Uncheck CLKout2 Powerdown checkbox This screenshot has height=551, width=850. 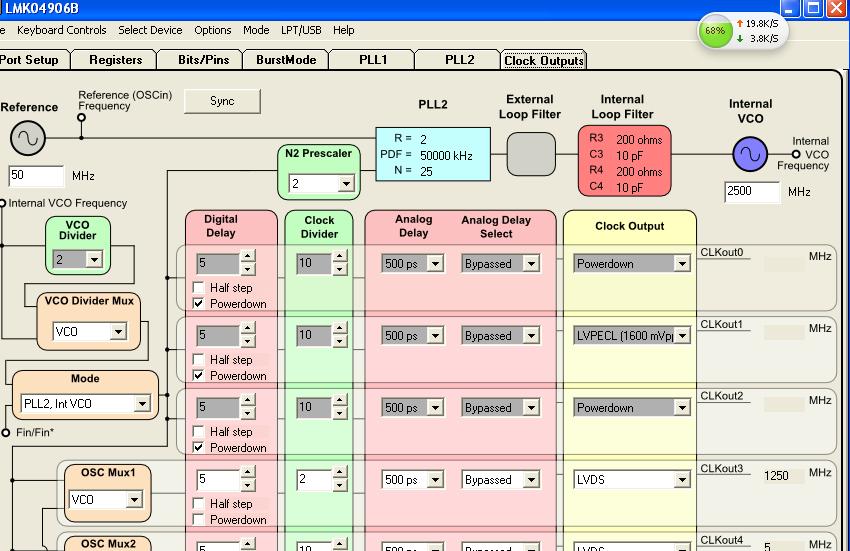tap(198, 448)
